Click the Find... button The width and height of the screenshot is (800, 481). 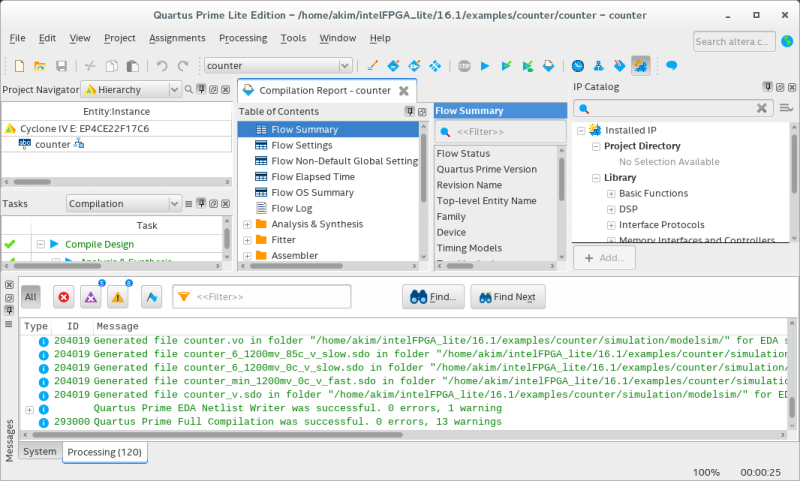click(433, 297)
